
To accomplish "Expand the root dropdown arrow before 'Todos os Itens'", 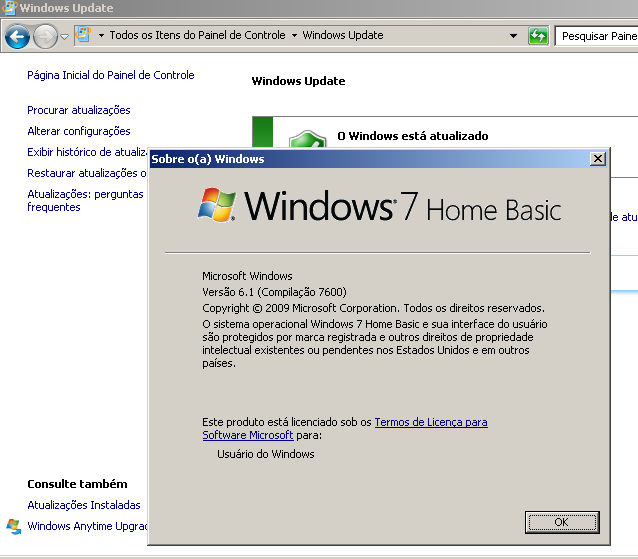I will (x=101, y=36).
